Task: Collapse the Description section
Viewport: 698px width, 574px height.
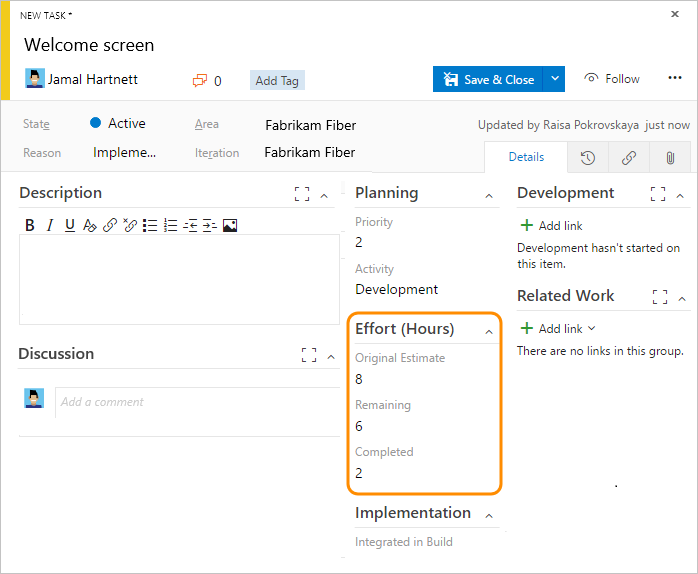Action: (x=325, y=196)
